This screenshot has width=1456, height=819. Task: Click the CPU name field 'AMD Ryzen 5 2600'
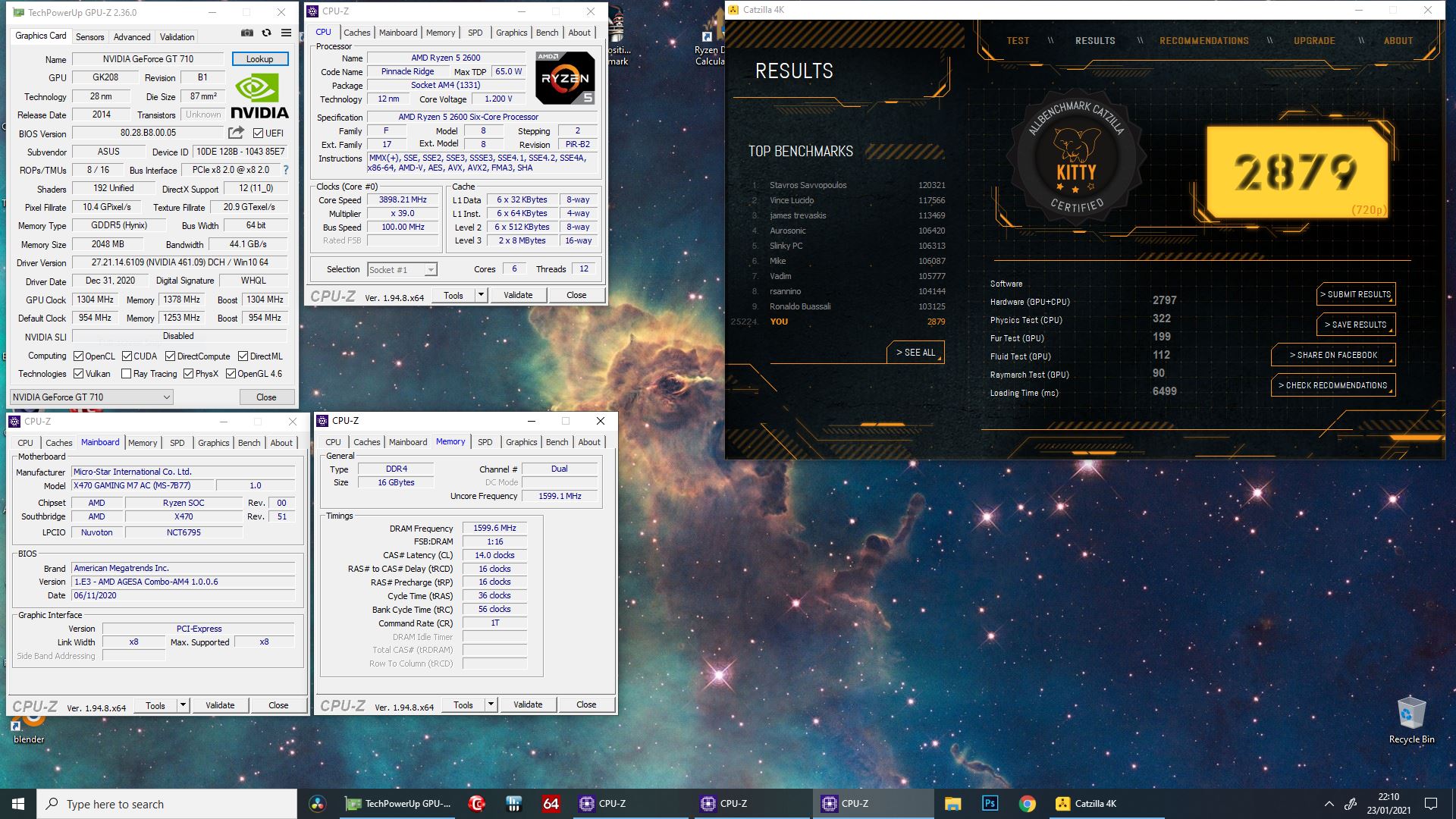click(x=446, y=58)
